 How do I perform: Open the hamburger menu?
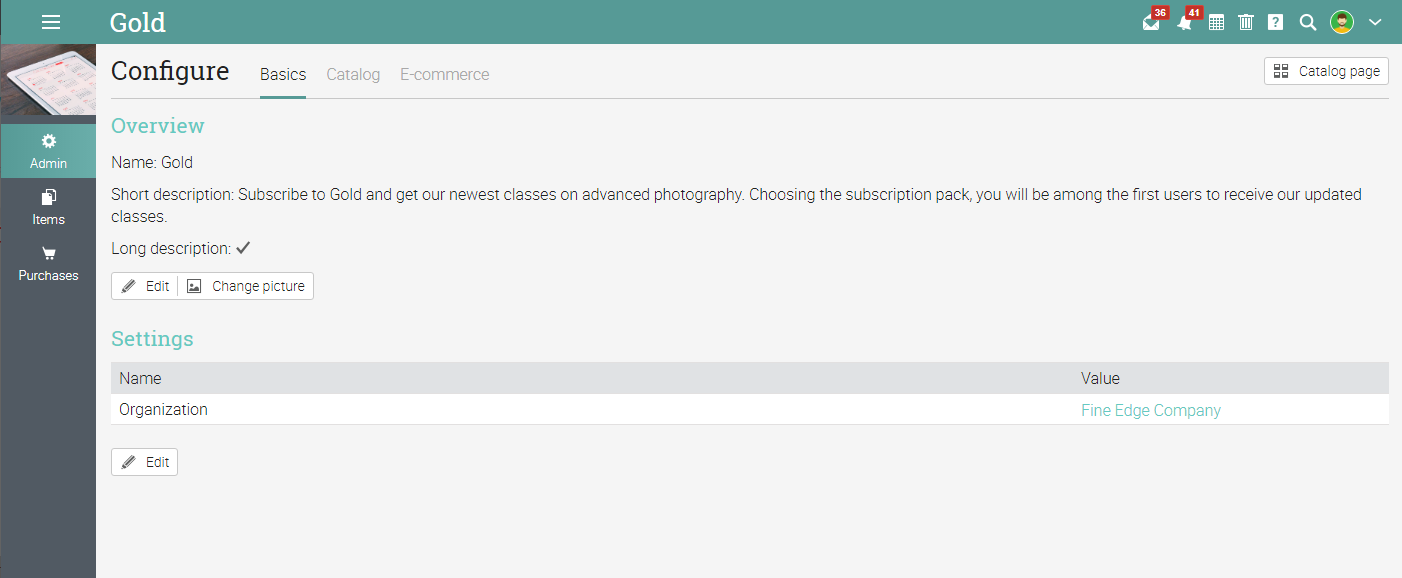click(x=51, y=22)
